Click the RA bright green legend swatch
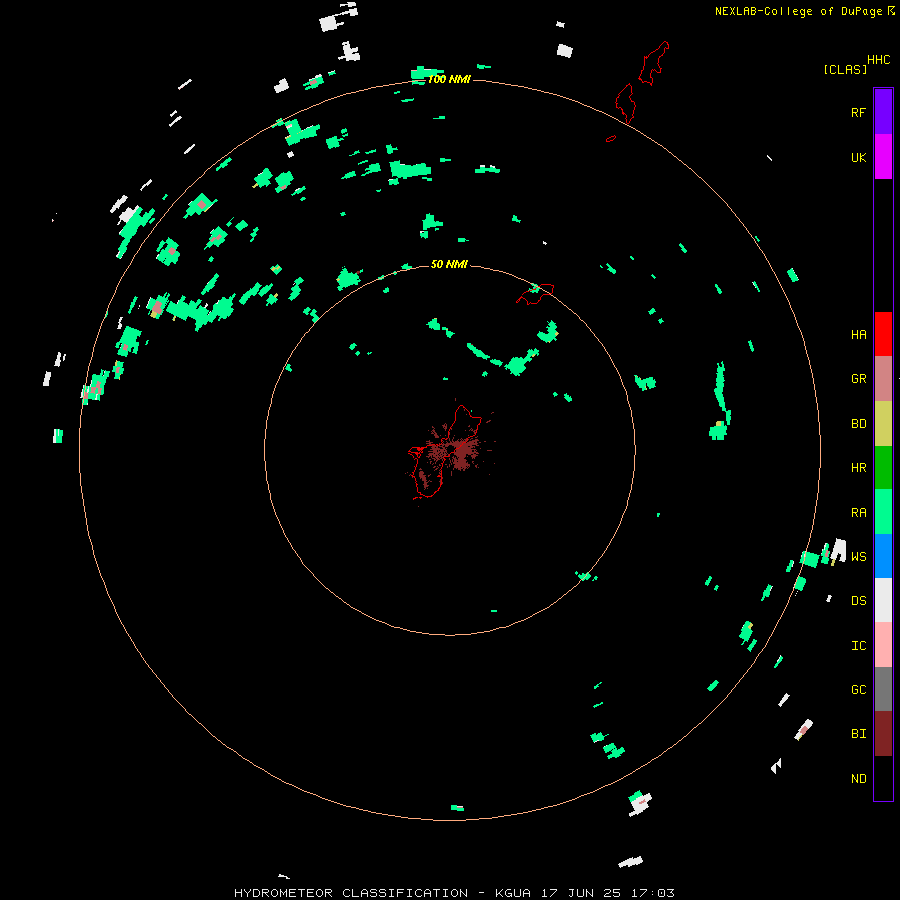This screenshot has height=900, width=900. coord(883,512)
